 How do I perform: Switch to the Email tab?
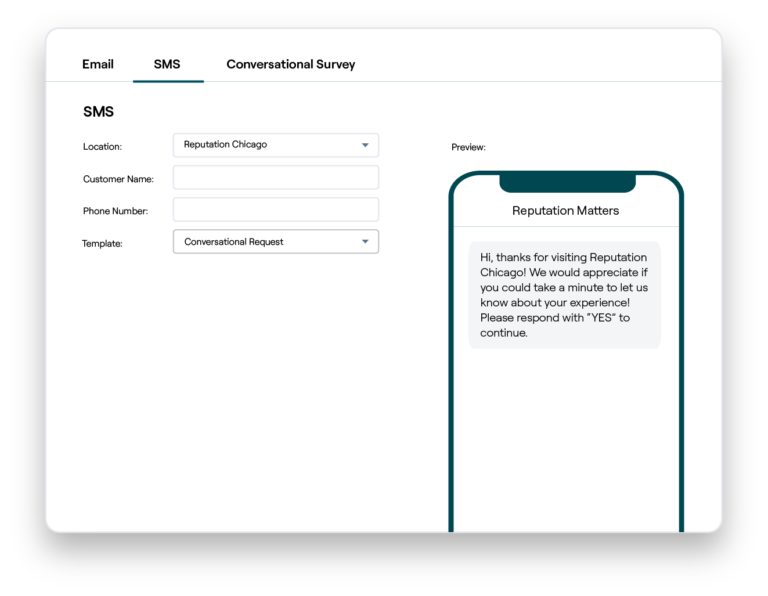(98, 64)
